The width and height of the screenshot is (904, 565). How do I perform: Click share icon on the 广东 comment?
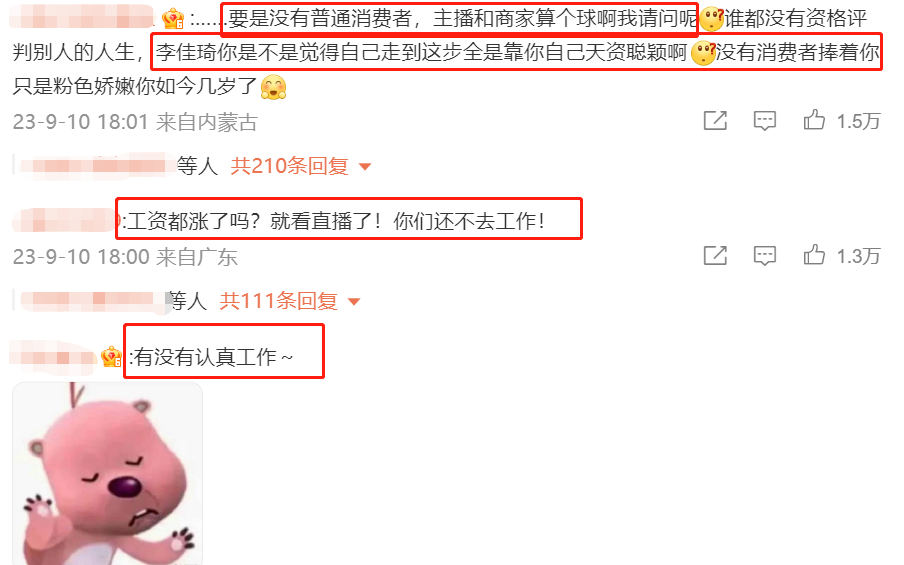coord(715,255)
